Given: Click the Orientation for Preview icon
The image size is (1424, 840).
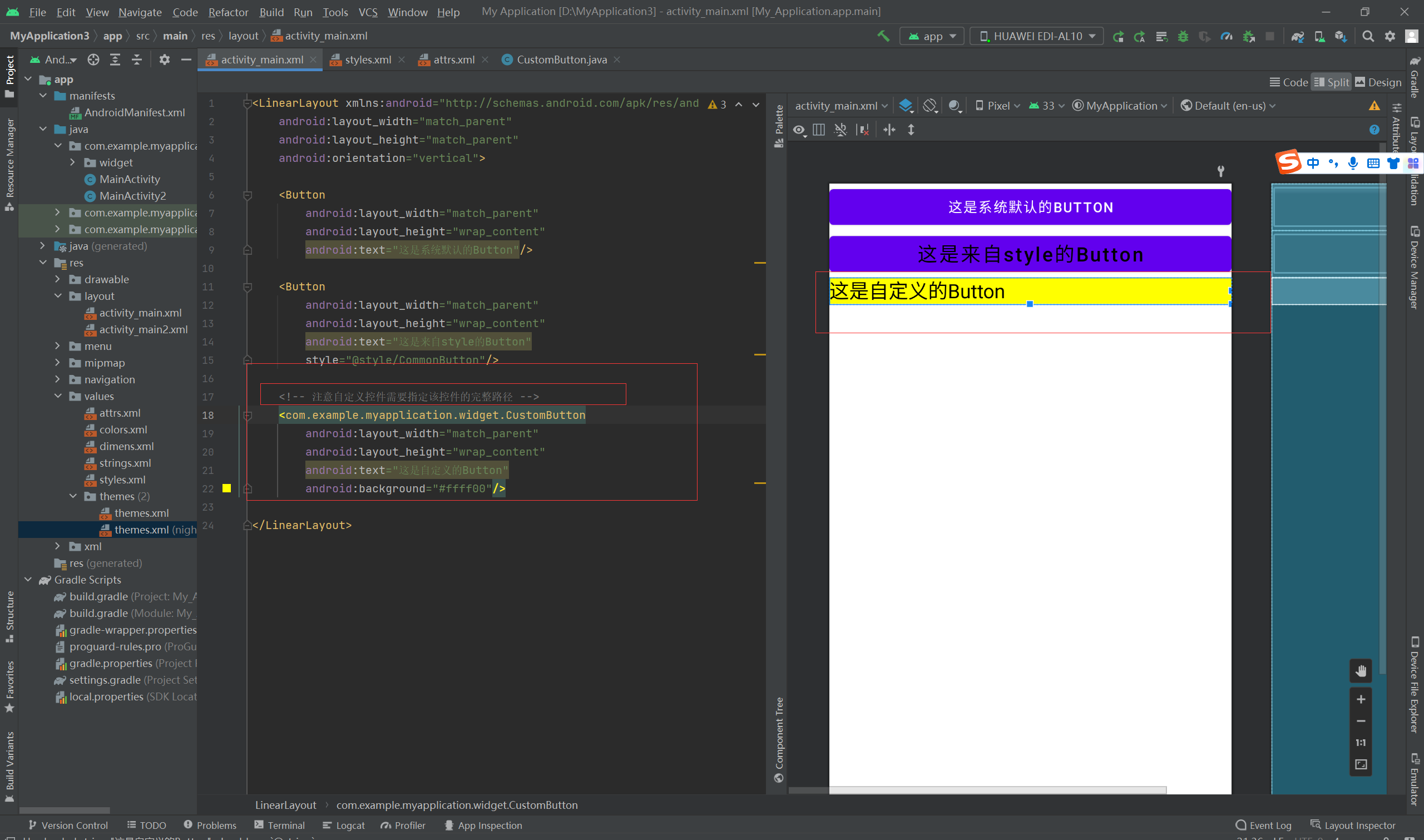Looking at the screenshot, I should pos(930,106).
